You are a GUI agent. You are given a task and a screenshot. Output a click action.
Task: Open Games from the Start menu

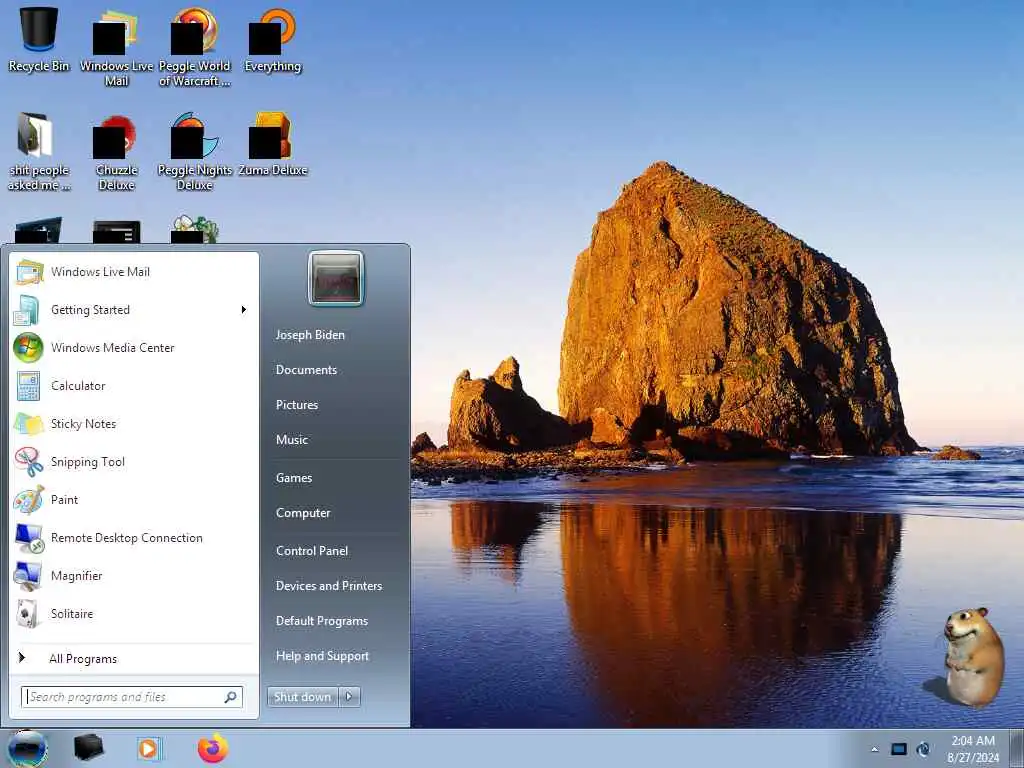(x=294, y=478)
